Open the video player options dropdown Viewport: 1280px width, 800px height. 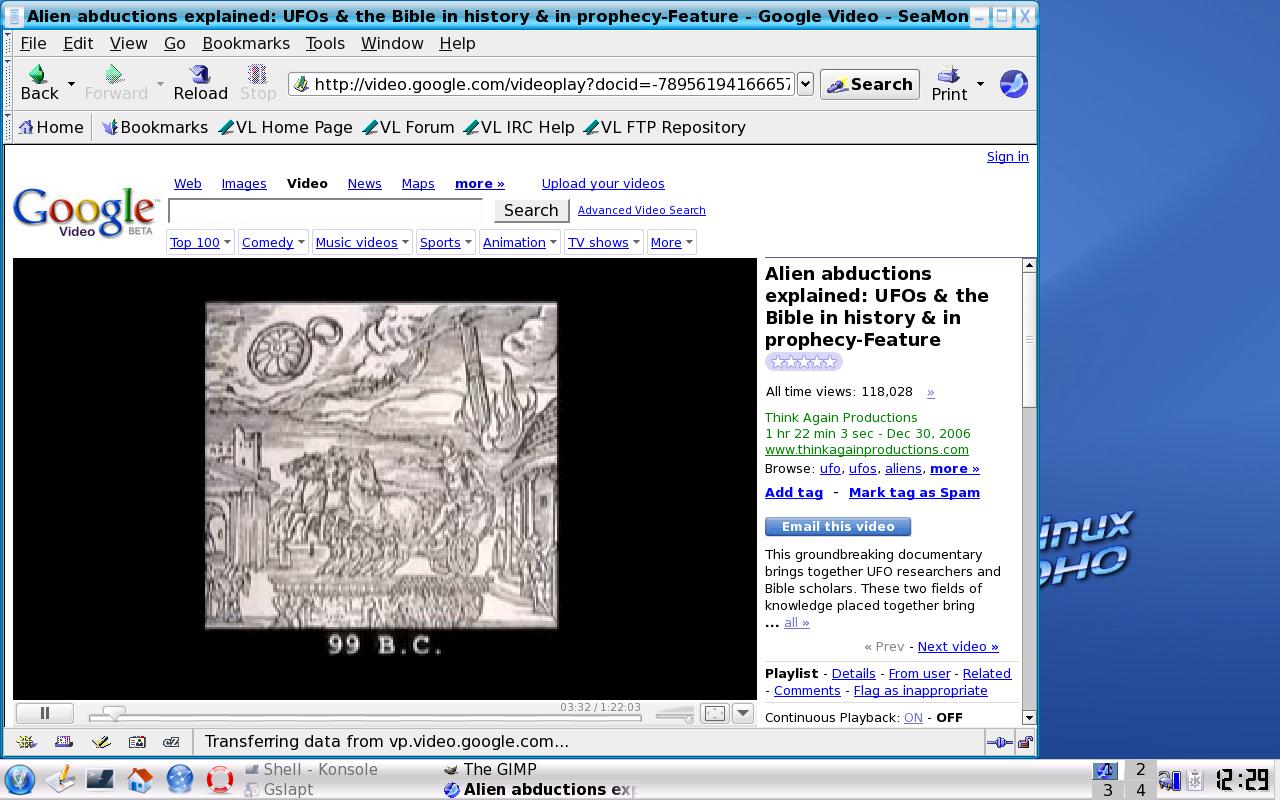pyautogui.click(x=743, y=713)
